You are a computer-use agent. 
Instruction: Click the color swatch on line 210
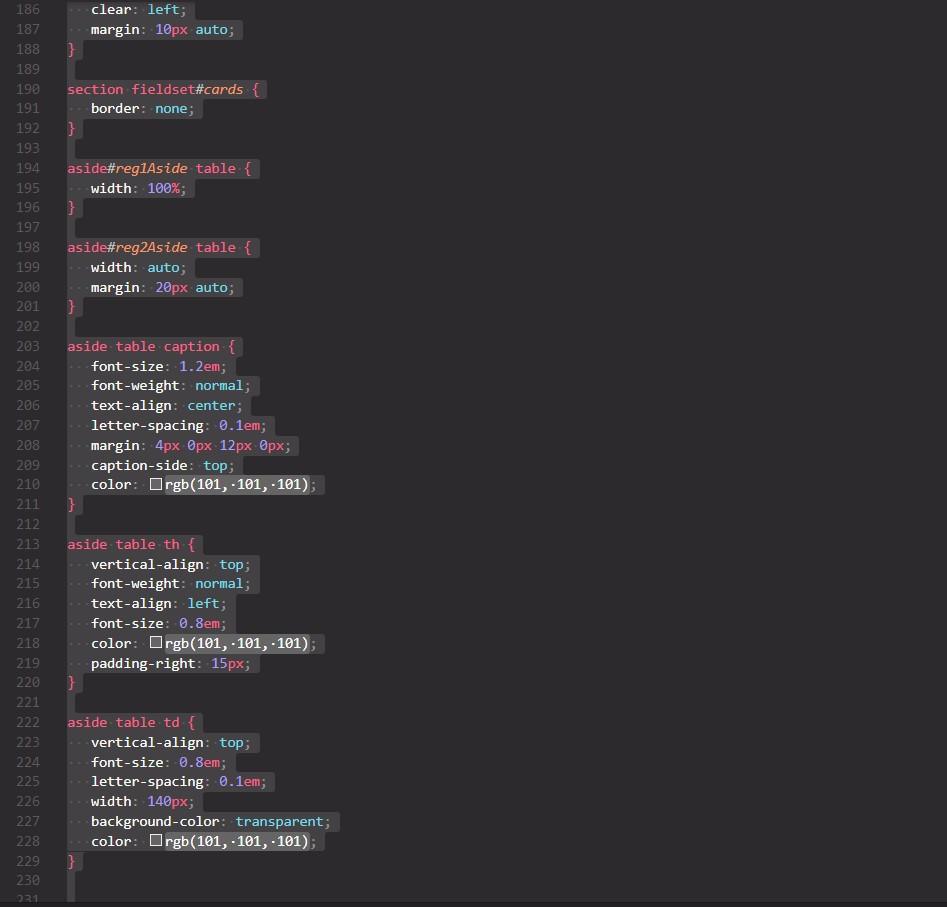point(156,484)
